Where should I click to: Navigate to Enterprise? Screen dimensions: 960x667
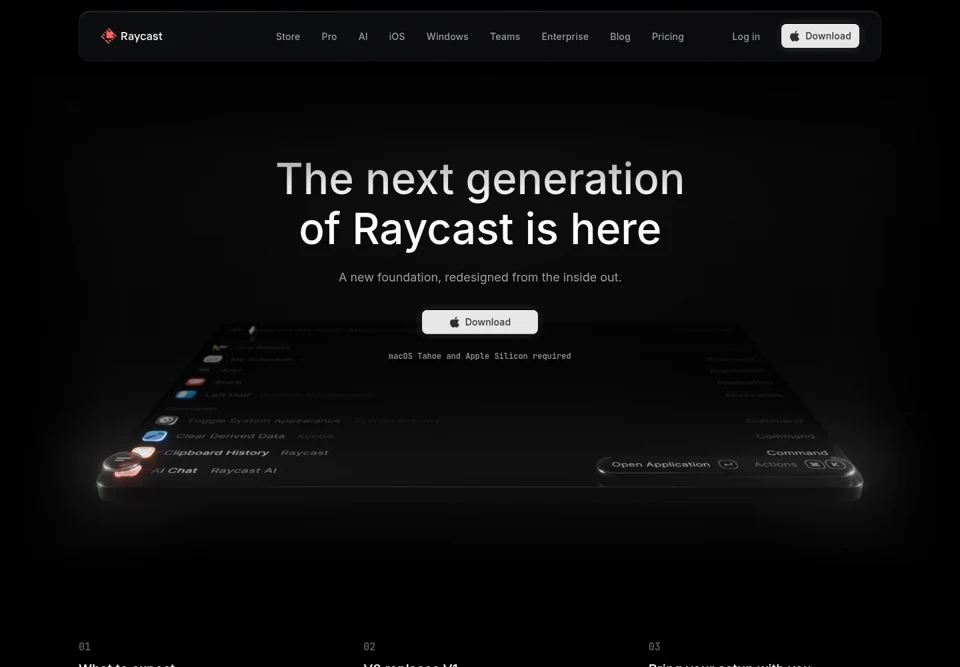click(x=564, y=37)
